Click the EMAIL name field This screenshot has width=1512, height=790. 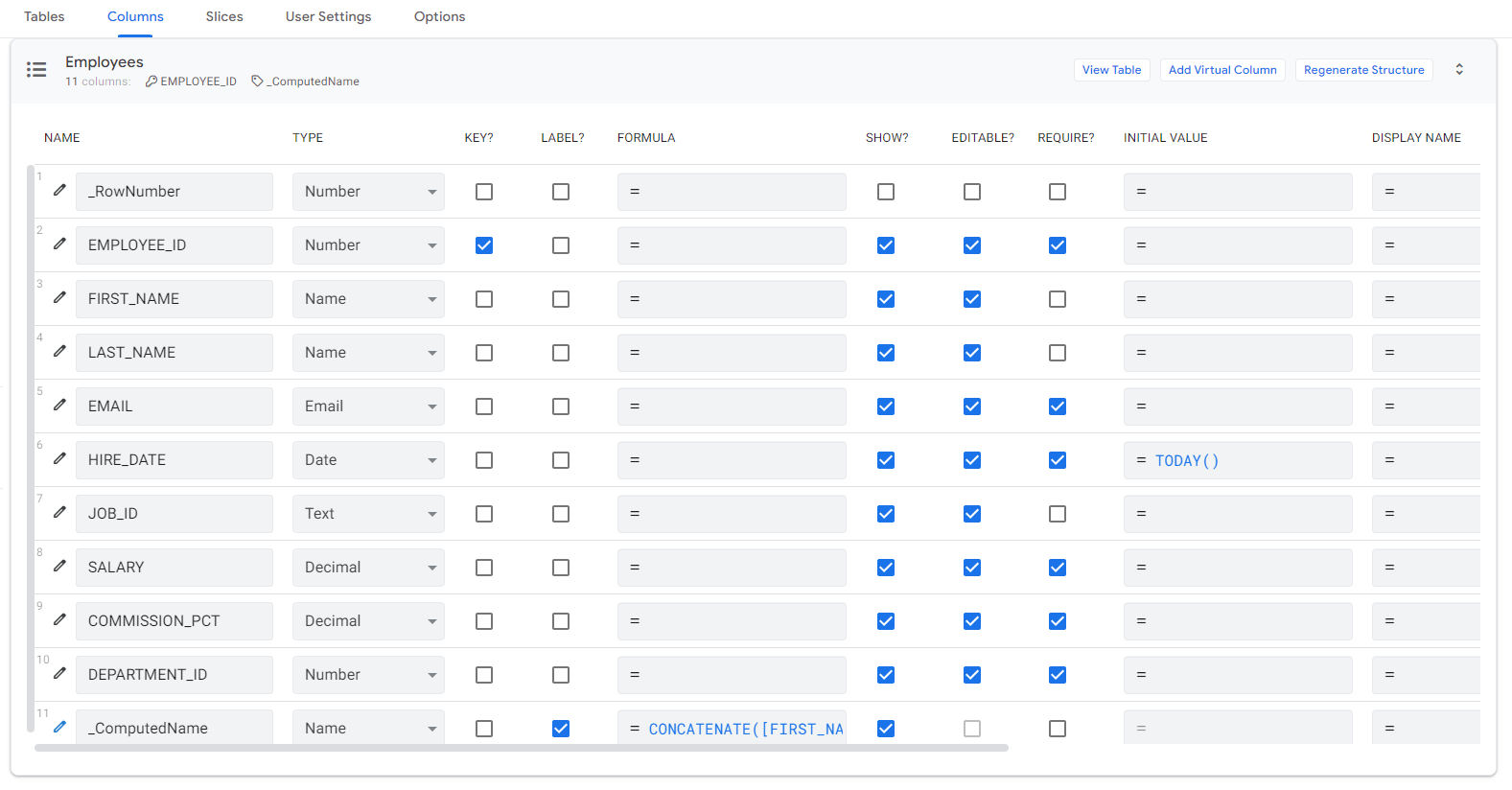(x=174, y=407)
